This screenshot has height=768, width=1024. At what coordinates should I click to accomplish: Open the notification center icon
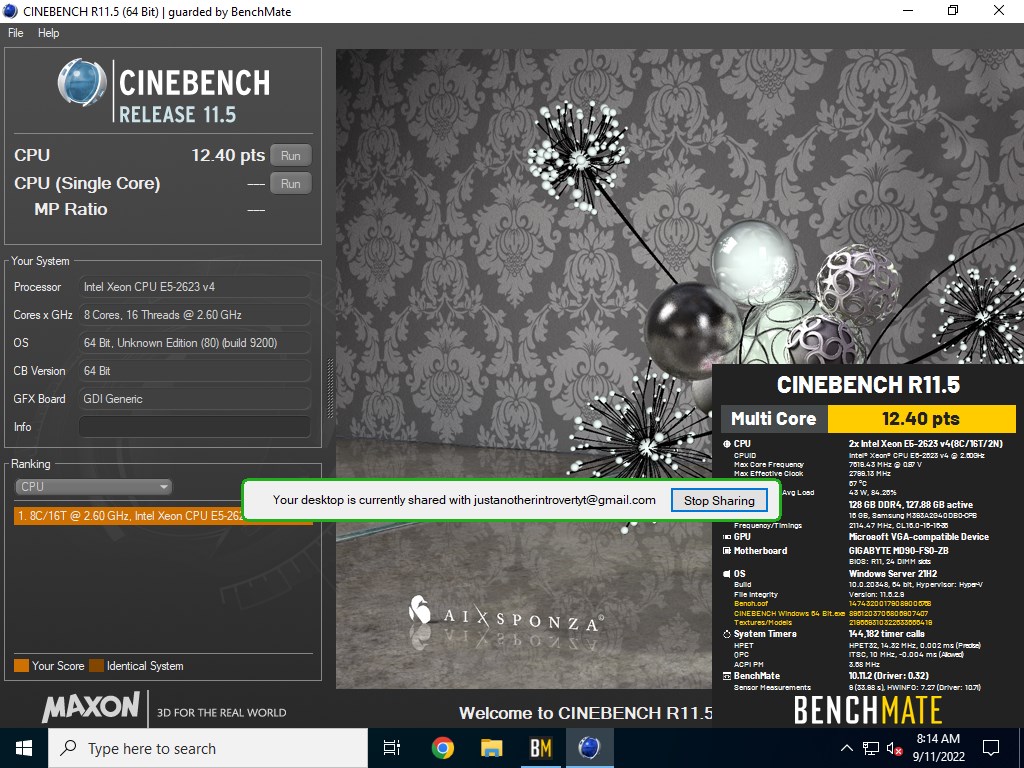click(991, 748)
